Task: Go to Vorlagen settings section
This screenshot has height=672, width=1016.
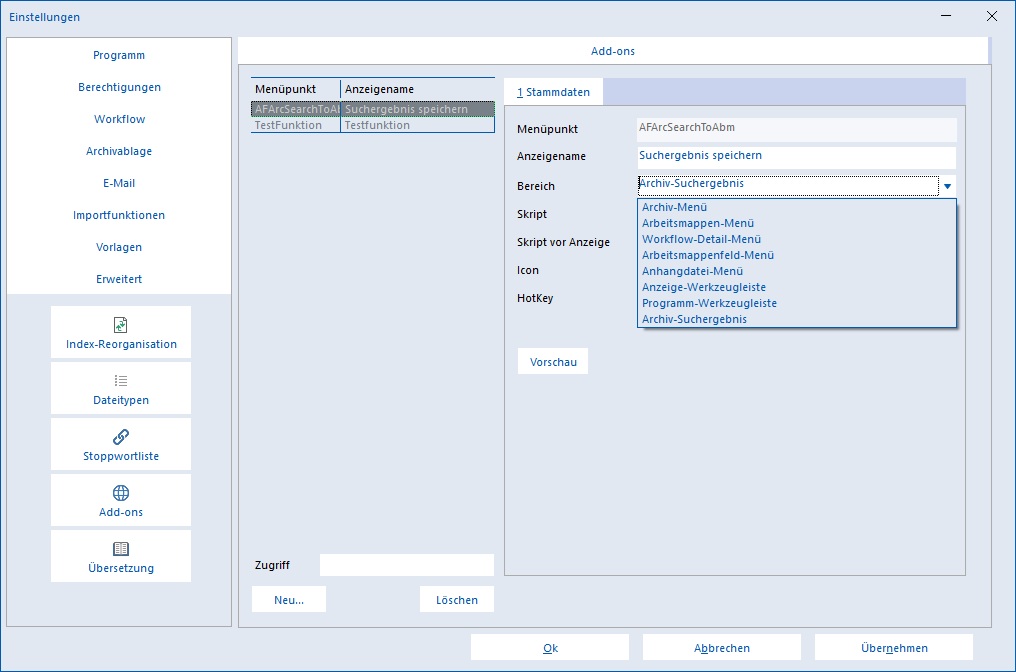Action: click(119, 247)
